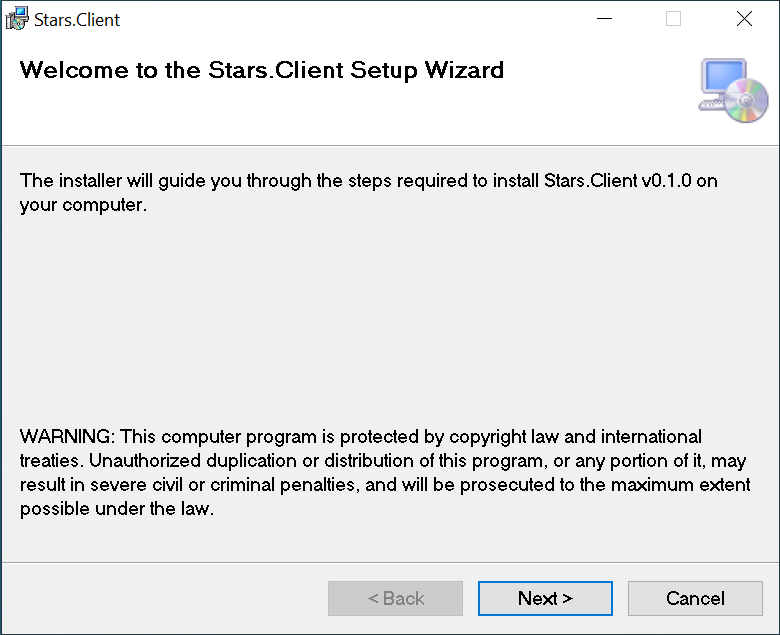
Task: Click the Welcome Setup Wizard heading
Action: coord(262,70)
